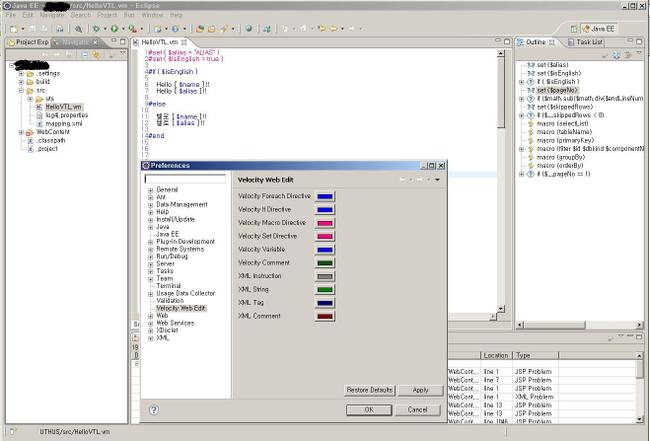Select the HelloVTL.vm editor tab
Screen dimensions: 650x441
[159, 42]
